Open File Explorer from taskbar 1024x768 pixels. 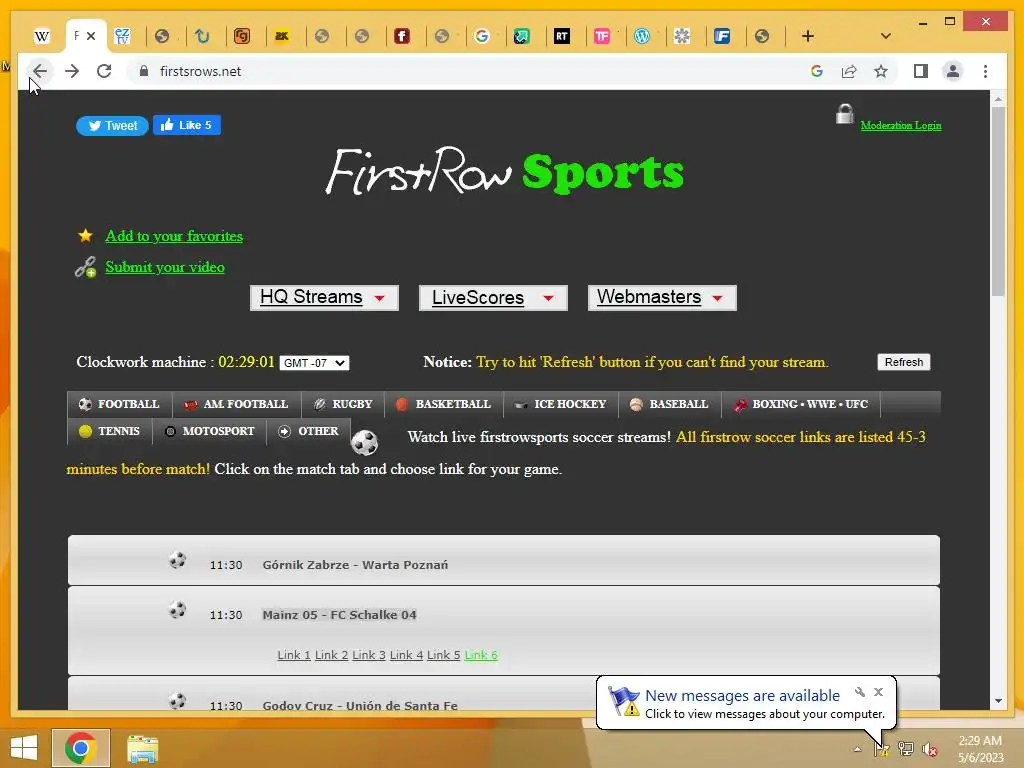(x=142, y=749)
